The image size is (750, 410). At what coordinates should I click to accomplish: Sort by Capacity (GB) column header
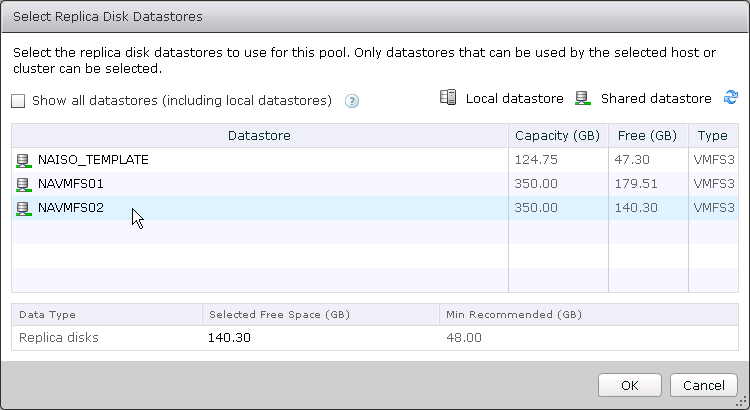coord(558,135)
